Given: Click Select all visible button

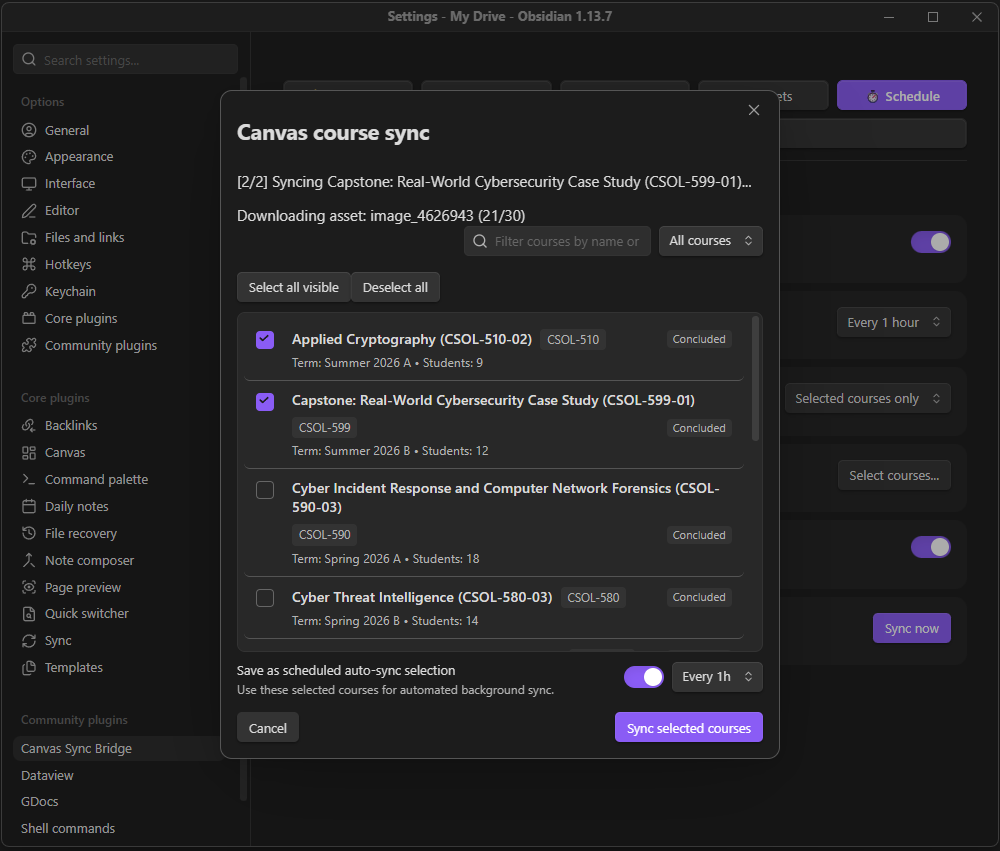Looking at the screenshot, I should point(293,287).
